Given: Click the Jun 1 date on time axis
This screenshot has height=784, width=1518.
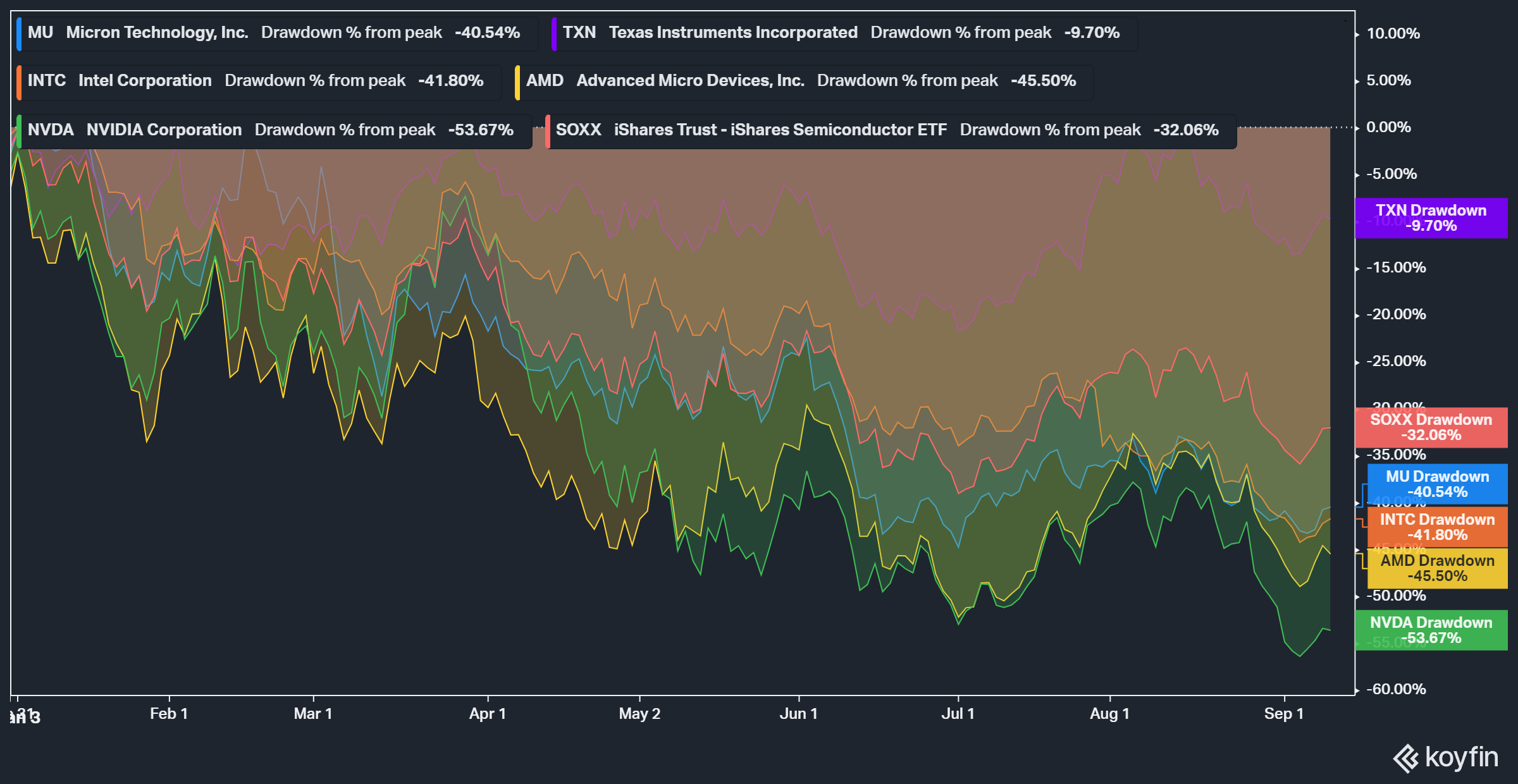Looking at the screenshot, I should tap(799, 714).
